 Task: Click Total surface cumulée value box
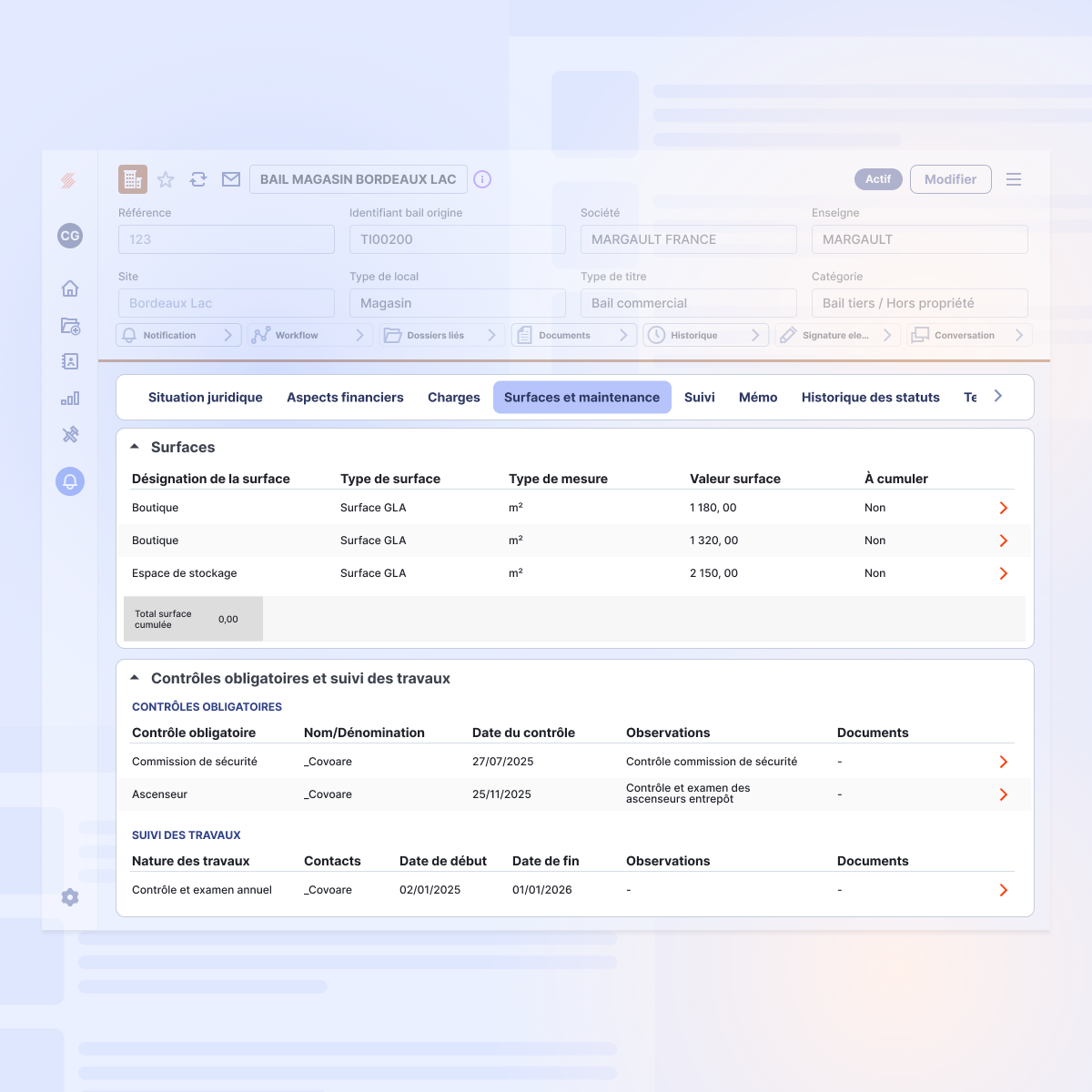tap(193, 619)
